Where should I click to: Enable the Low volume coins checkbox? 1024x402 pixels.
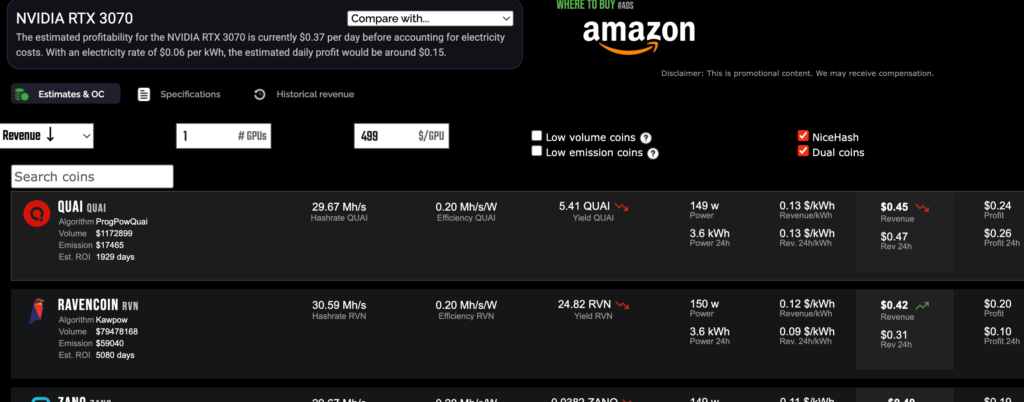tap(537, 136)
